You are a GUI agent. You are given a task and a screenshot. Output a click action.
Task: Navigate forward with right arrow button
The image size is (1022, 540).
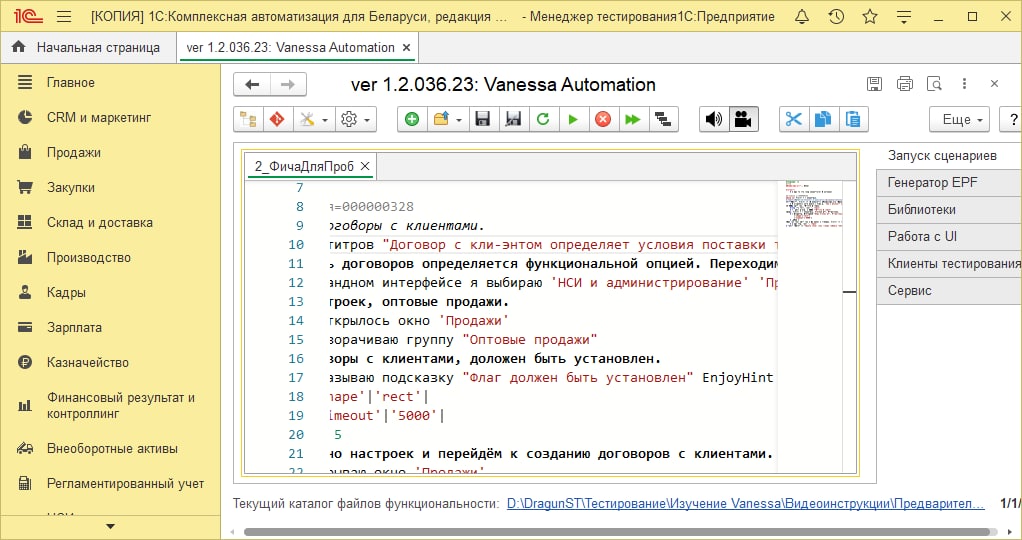[287, 84]
